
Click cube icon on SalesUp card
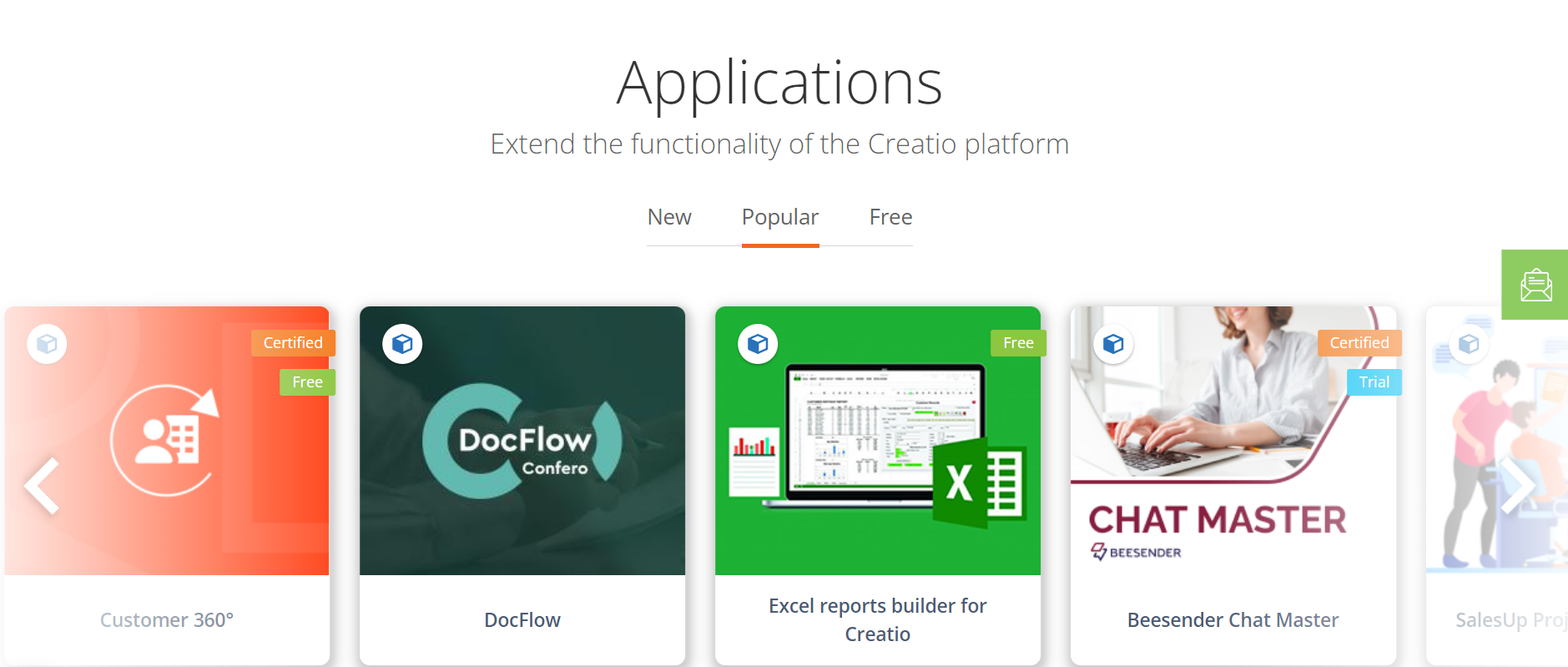click(x=1470, y=344)
